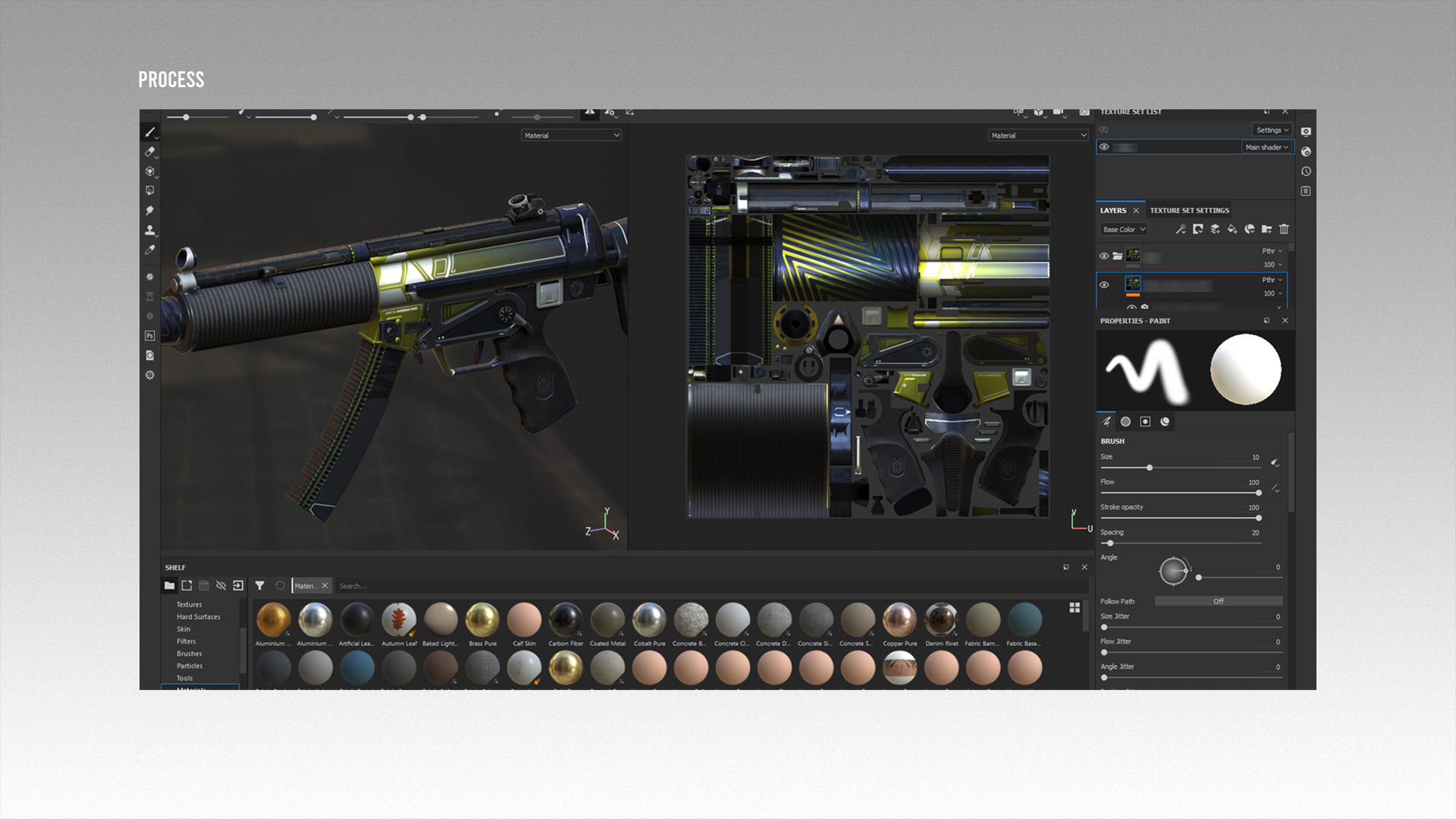Open the stencil properties tab
The width and height of the screenshot is (1456, 819).
pos(1145,422)
